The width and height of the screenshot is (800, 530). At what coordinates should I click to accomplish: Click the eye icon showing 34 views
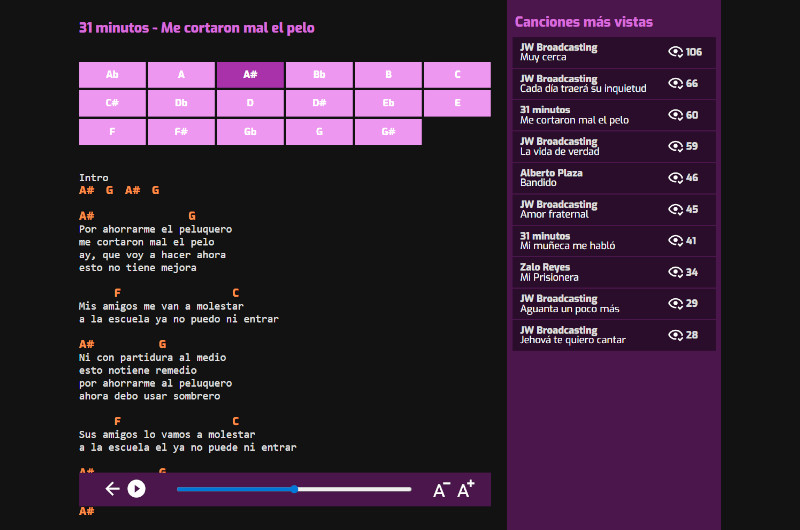[x=676, y=272]
